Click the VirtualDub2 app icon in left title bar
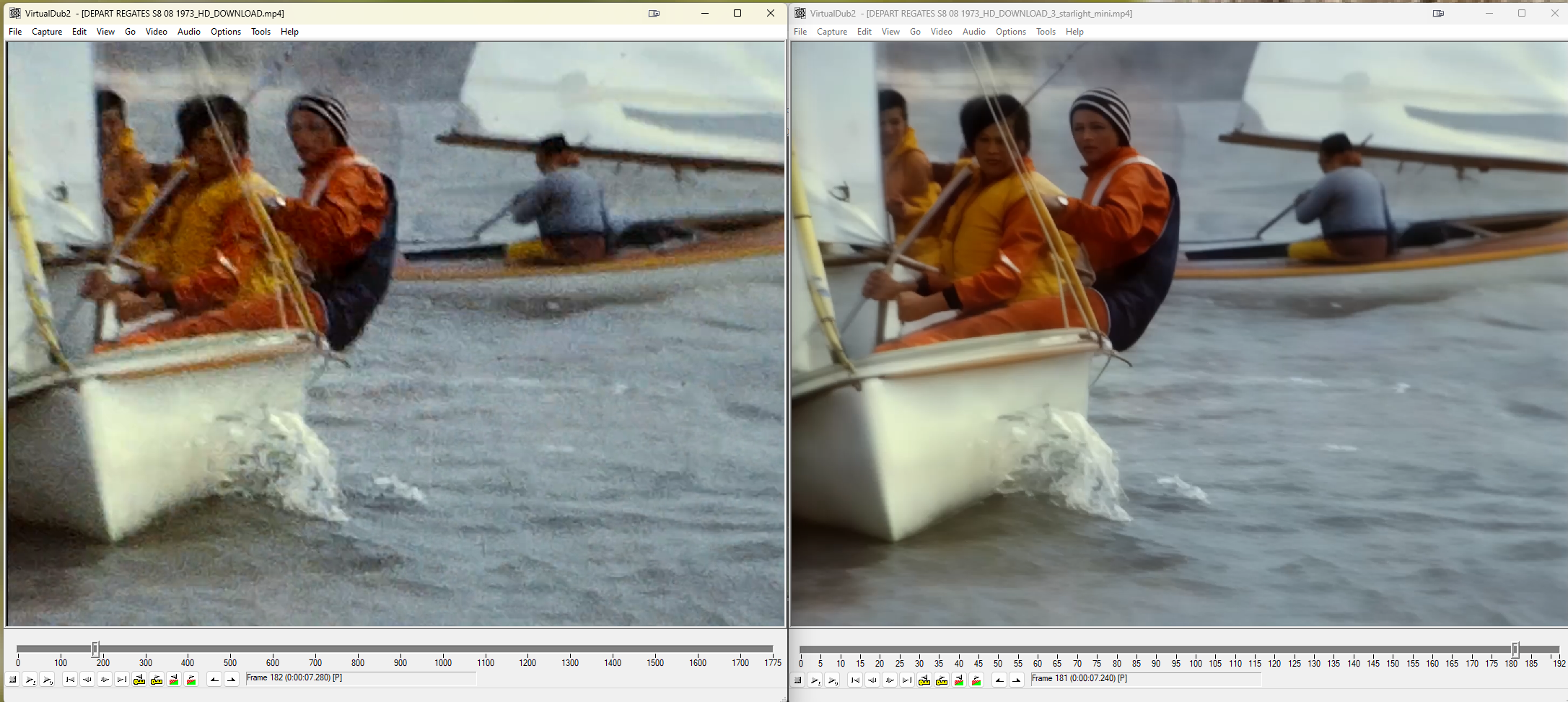 click(x=14, y=13)
